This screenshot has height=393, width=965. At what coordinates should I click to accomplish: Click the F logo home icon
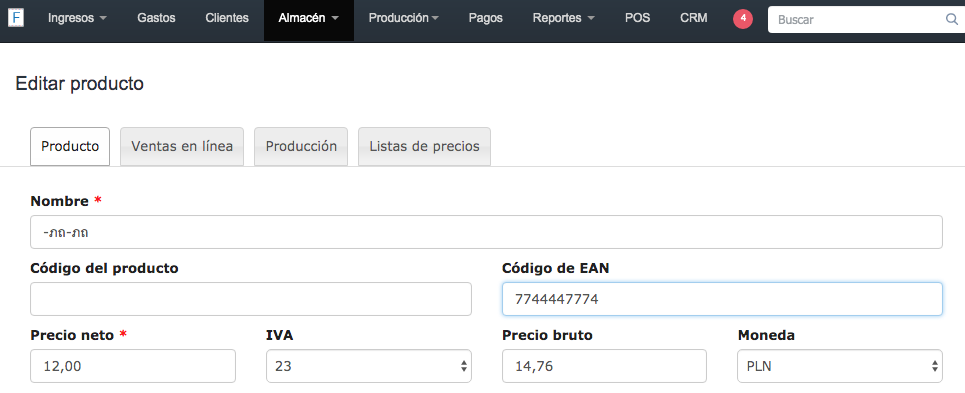click(15, 18)
